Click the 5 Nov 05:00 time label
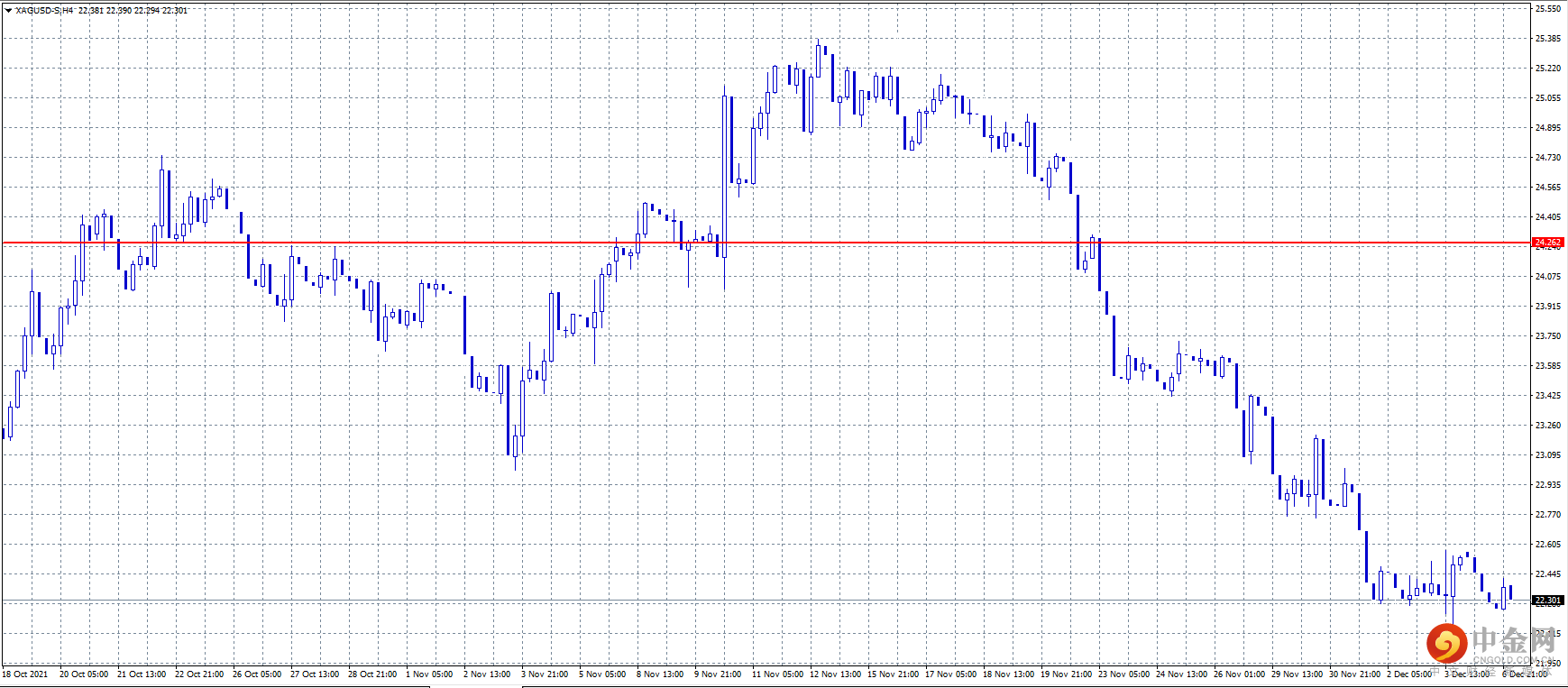The height and width of the screenshot is (688, 1568). point(602,674)
